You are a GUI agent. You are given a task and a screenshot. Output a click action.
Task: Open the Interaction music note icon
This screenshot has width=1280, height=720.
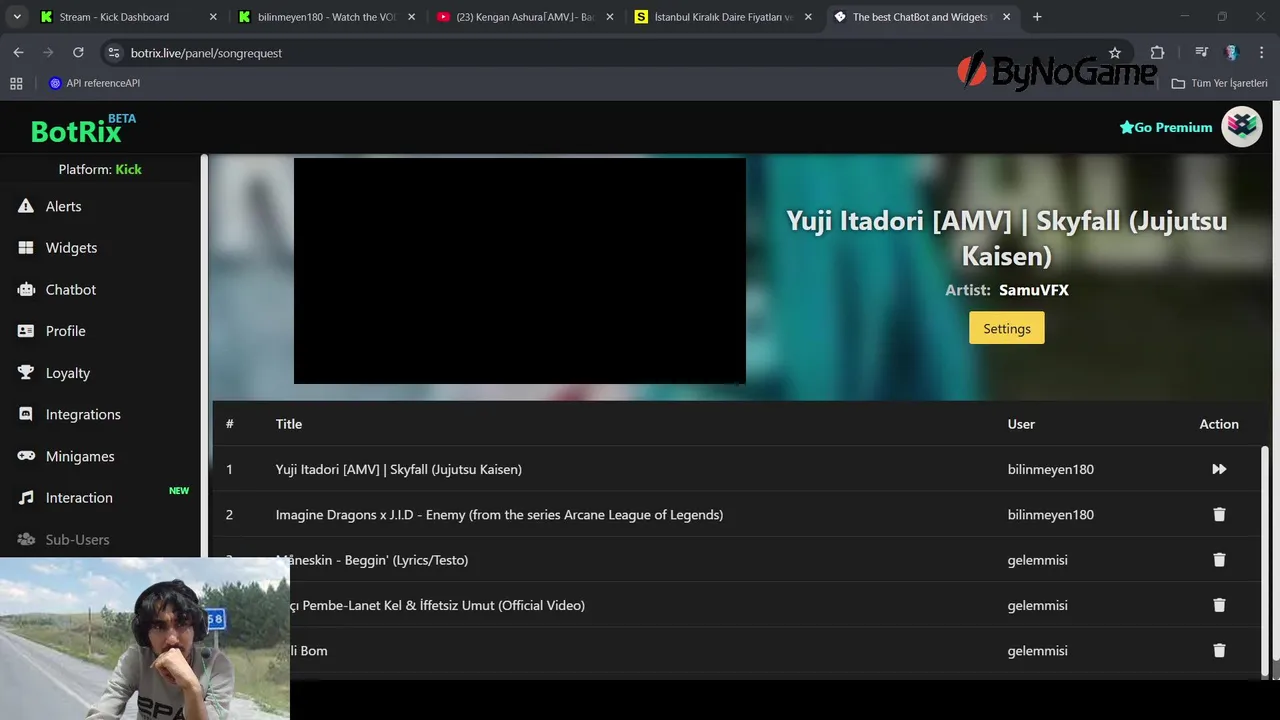(x=26, y=498)
